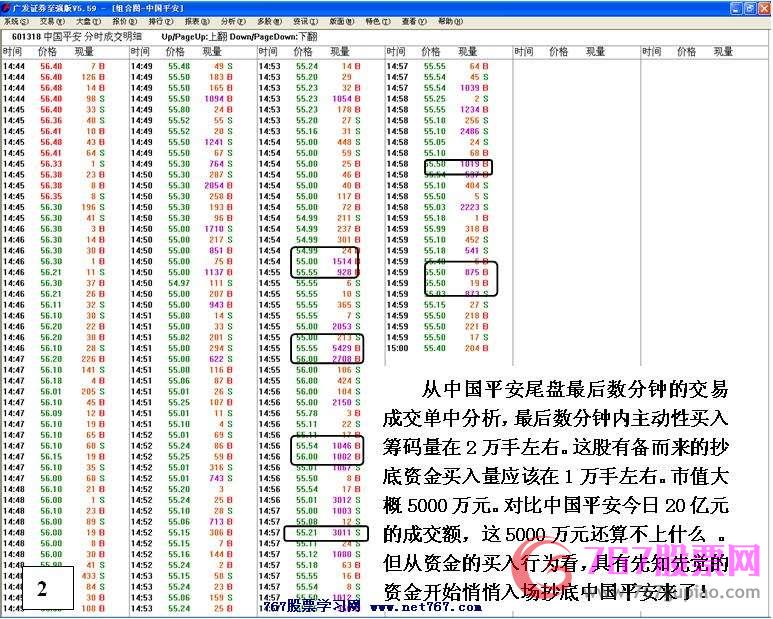Select the 1054 B volume at 14:53
Viewport: 773px width, 619px height.
click(346, 99)
